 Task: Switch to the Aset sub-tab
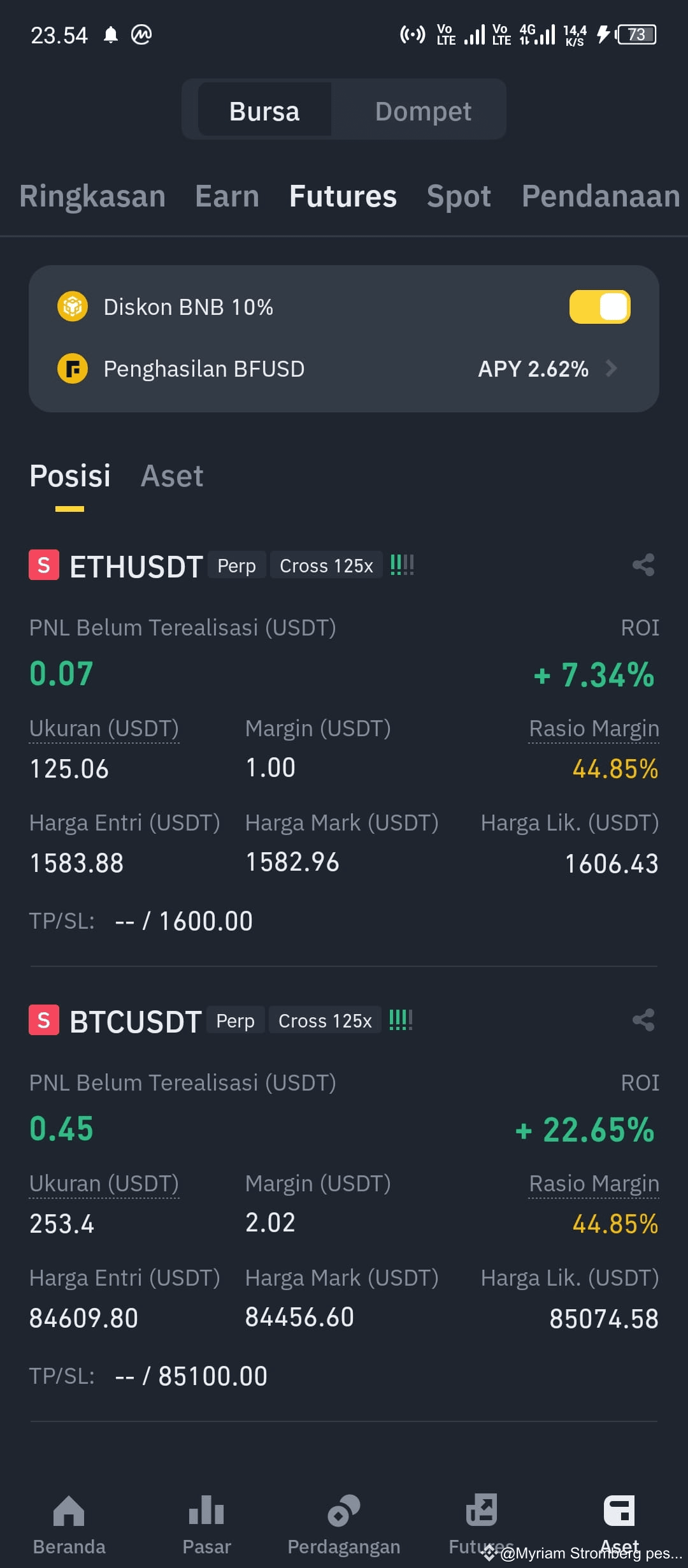(172, 476)
